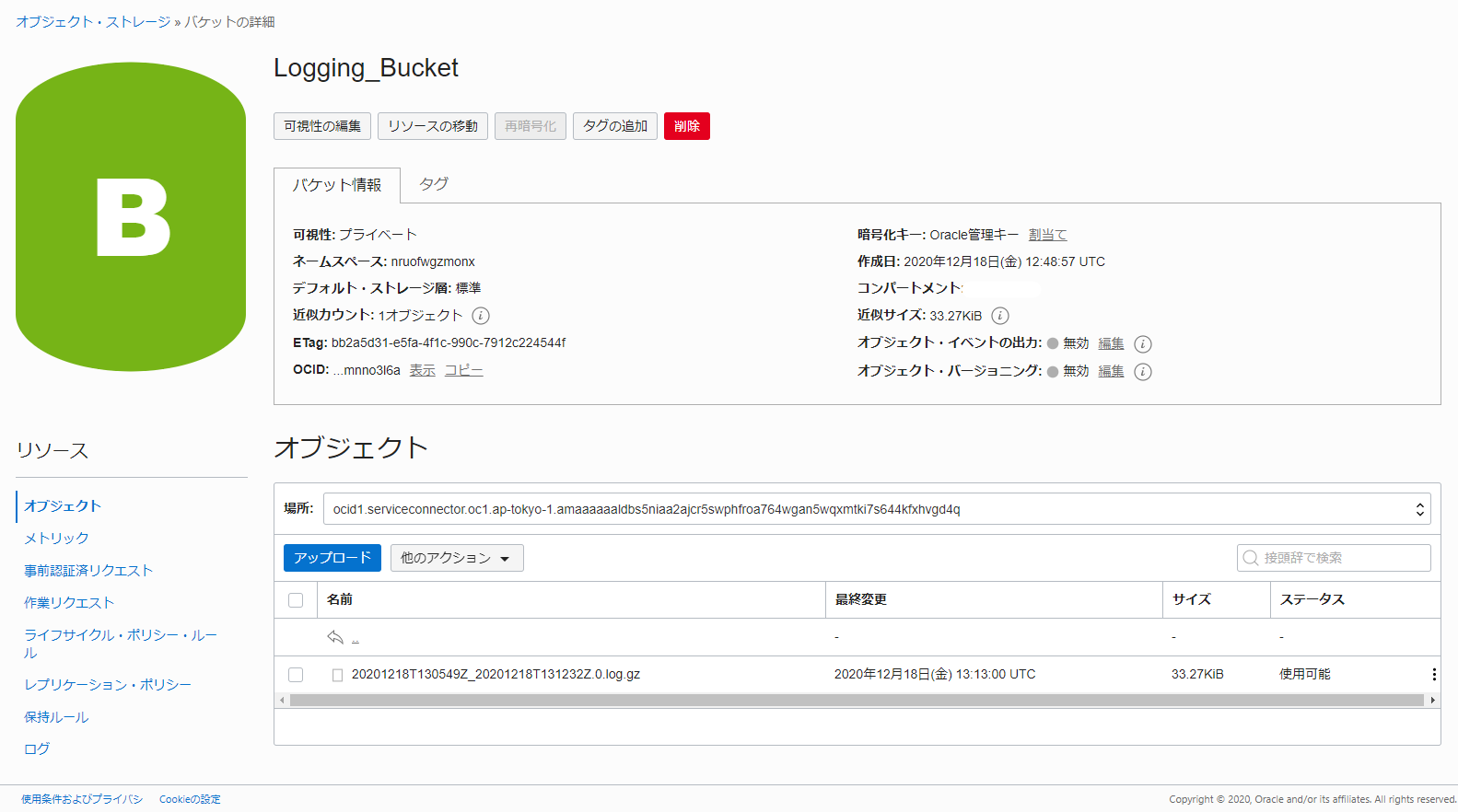This screenshot has height=812, width=1458.
Task: Open 事前認証済リクエスト in resources
Action: 88,571
